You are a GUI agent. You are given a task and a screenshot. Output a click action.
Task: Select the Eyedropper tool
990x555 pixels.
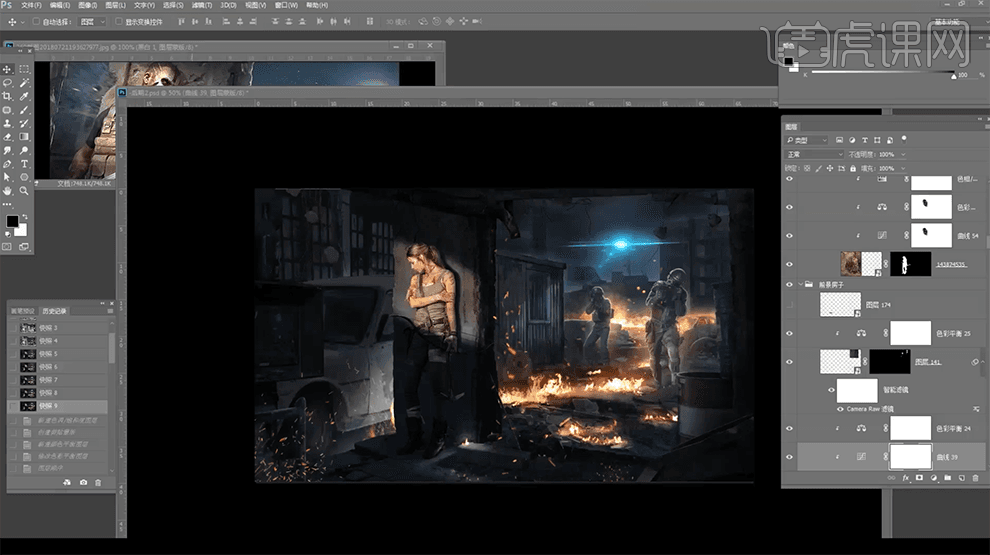24,96
